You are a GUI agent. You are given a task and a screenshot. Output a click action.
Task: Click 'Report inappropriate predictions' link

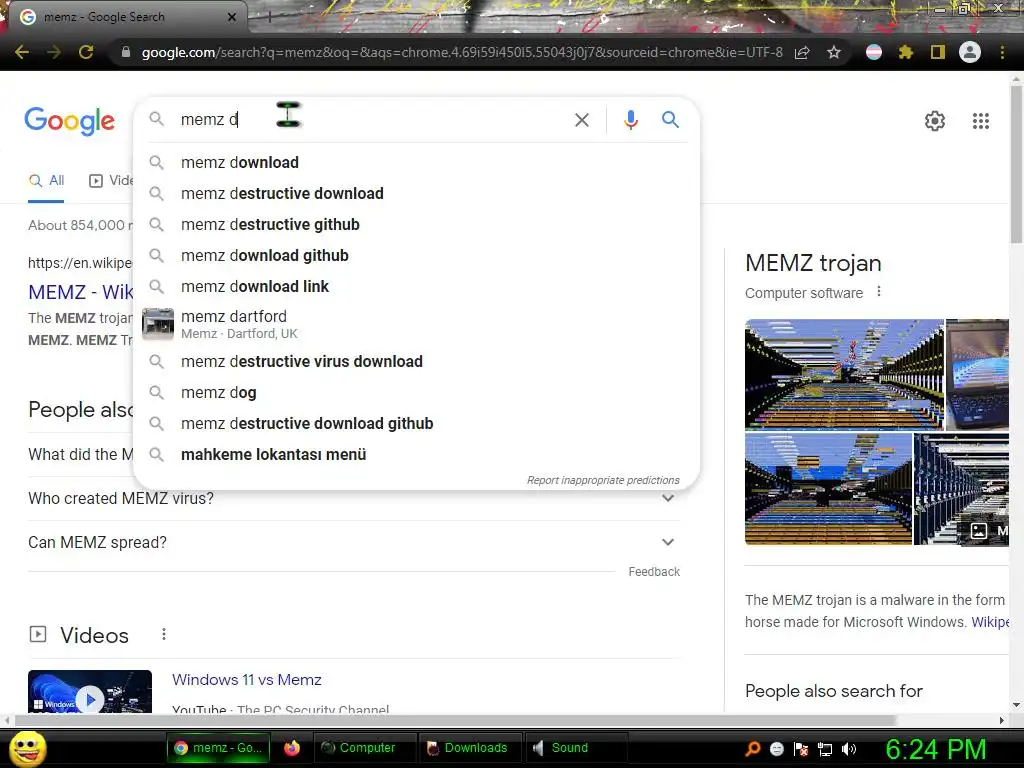[603, 480]
